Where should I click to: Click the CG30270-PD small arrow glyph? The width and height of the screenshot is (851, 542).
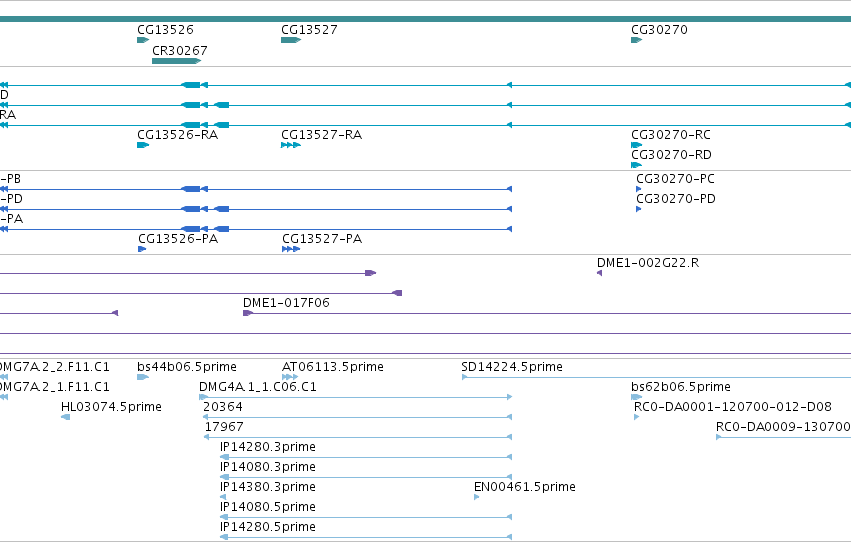pos(639,209)
